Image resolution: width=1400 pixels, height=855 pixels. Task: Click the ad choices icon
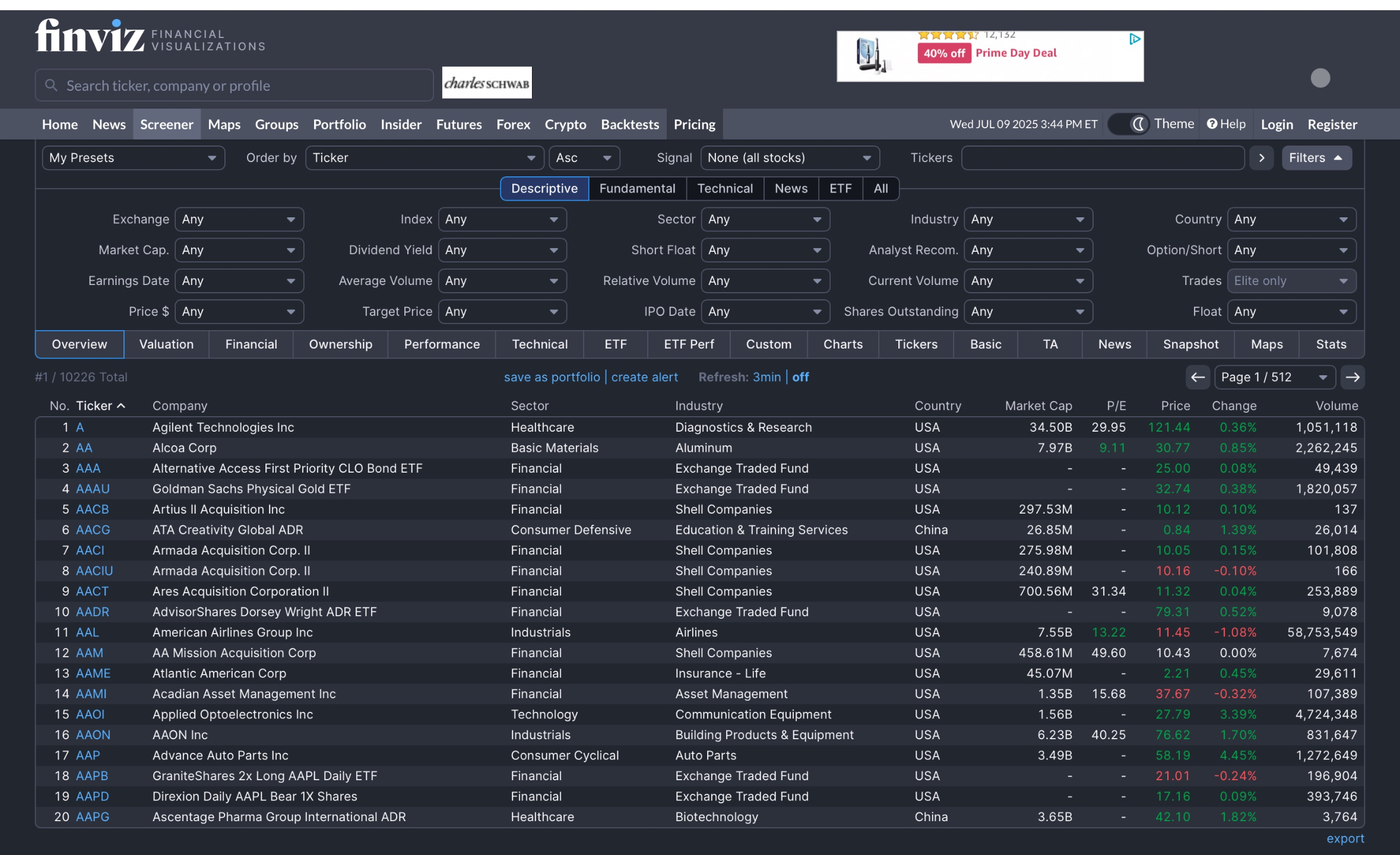1135,39
